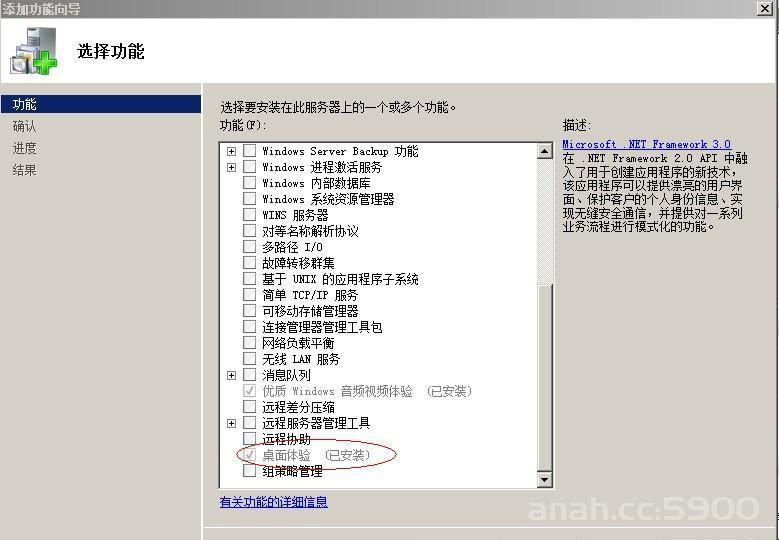Tick 组策略管理 checkbox
The image size is (779, 540).
249,470
